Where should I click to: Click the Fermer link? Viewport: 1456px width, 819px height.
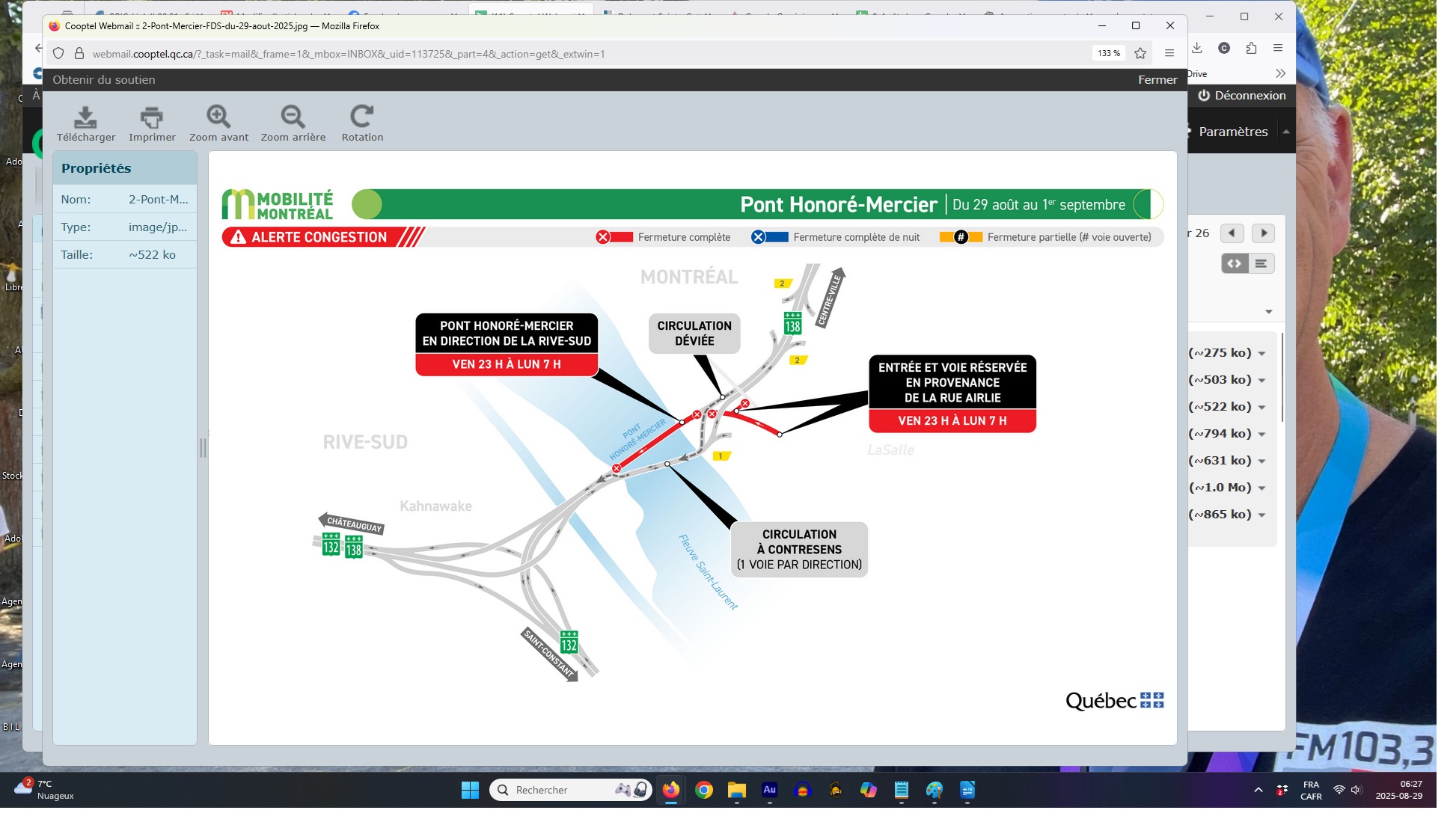coord(1157,79)
